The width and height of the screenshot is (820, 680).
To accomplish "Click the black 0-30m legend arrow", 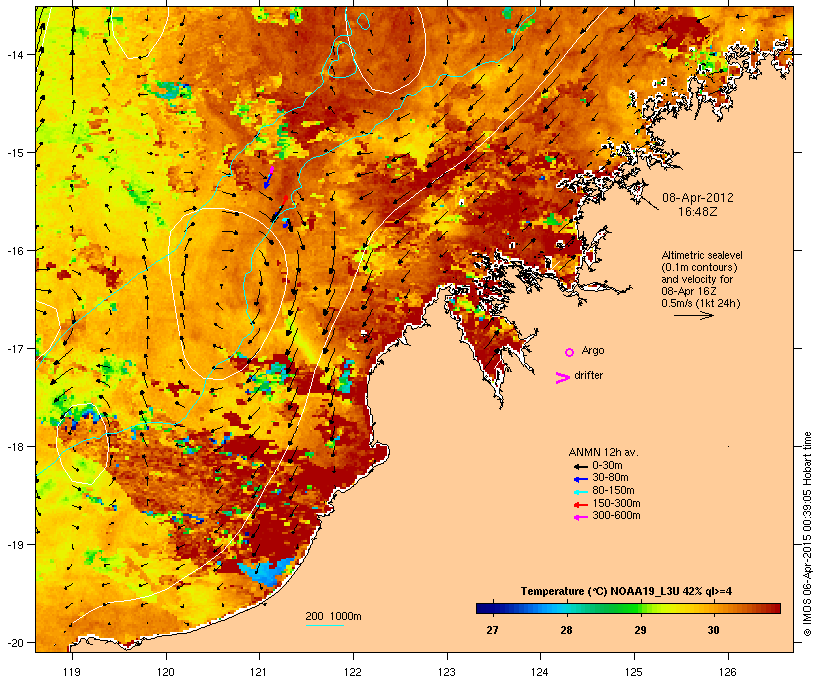I will [x=580, y=467].
